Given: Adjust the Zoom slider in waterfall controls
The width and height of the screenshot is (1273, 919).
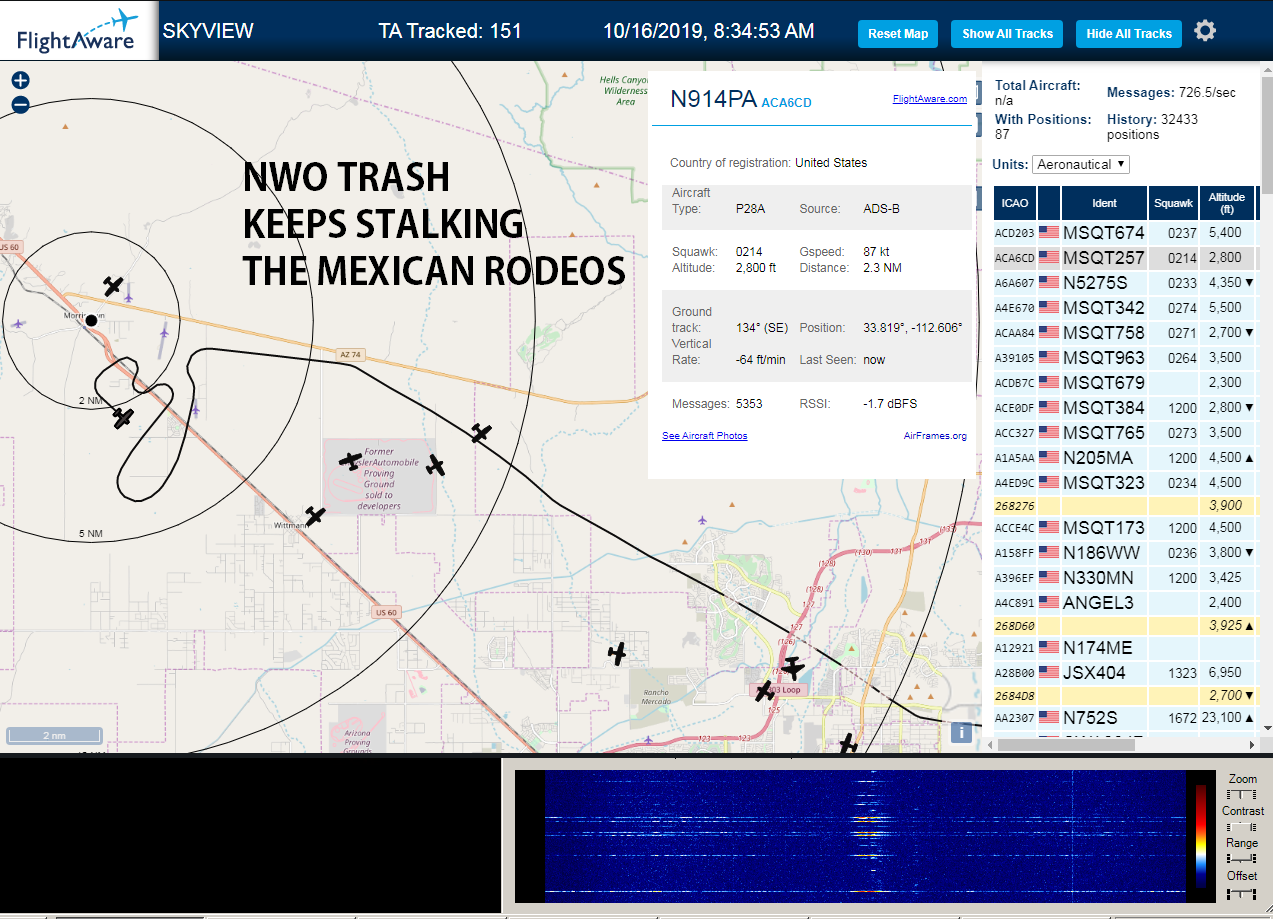Looking at the screenshot, I should click(x=1243, y=794).
